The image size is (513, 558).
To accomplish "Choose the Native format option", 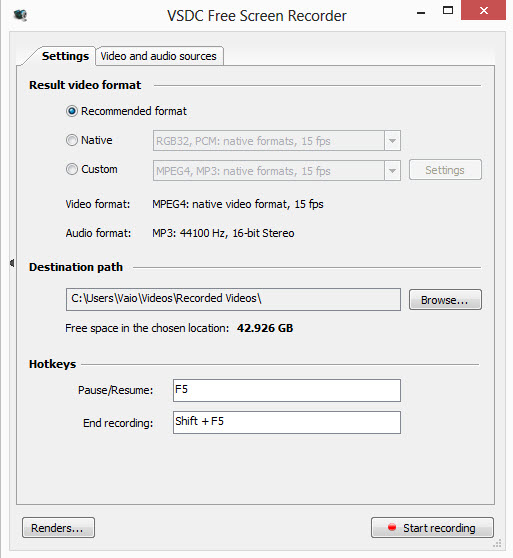I will click(72, 140).
